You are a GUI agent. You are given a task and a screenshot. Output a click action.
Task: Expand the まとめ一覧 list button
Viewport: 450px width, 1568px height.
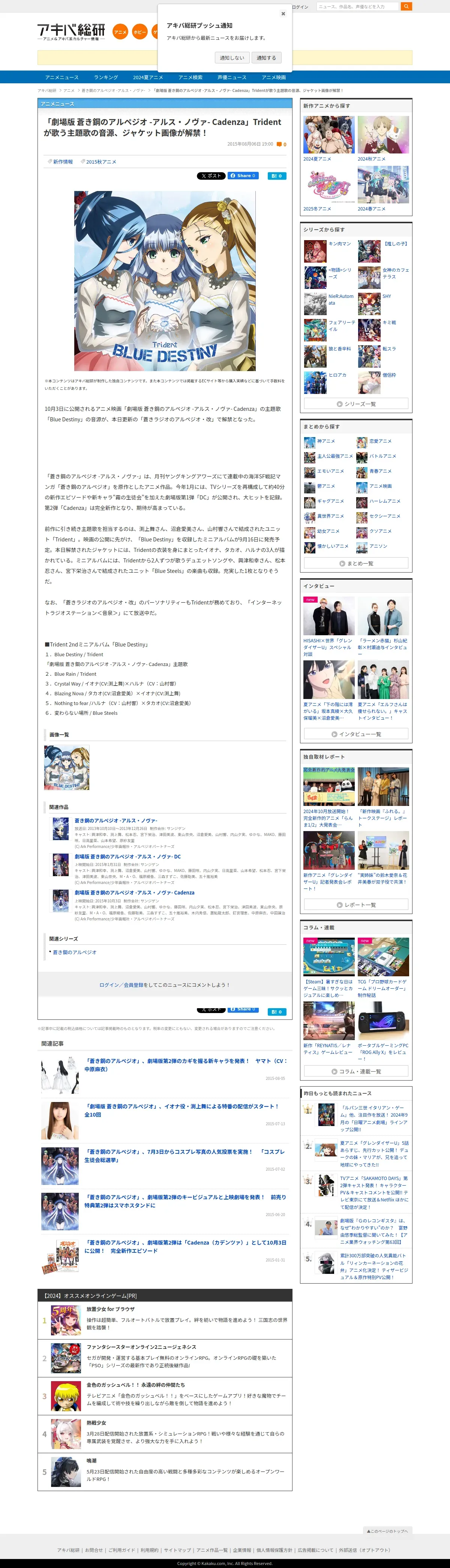pos(356,563)
